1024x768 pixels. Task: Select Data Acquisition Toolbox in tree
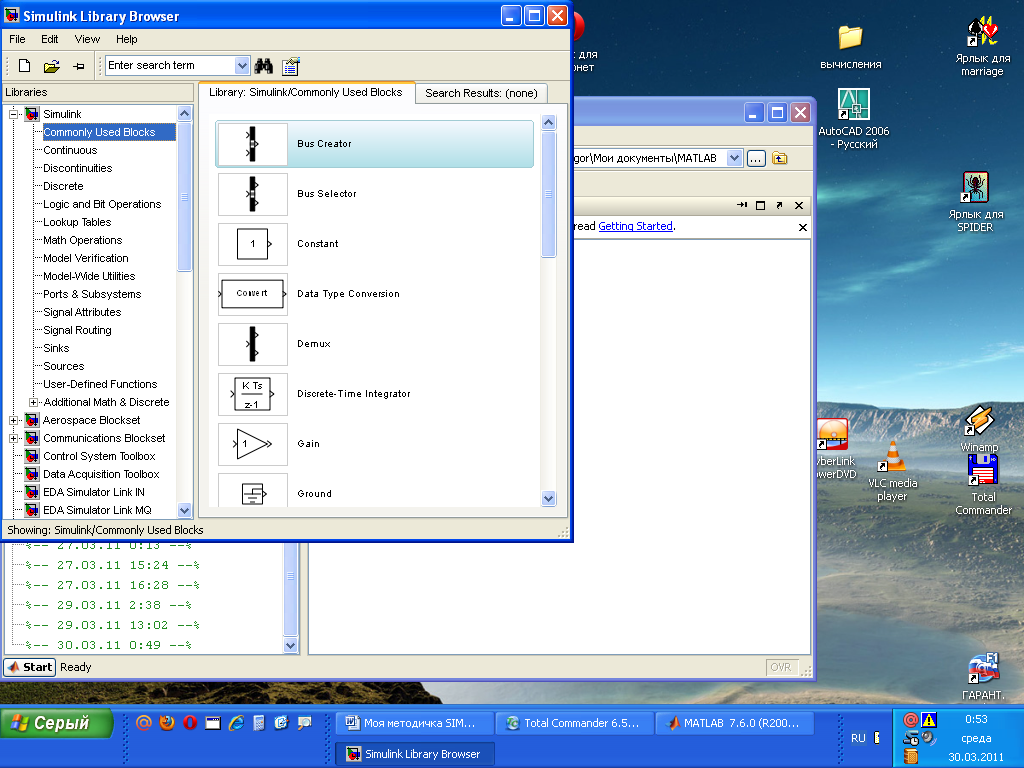(x=101, y=474)
